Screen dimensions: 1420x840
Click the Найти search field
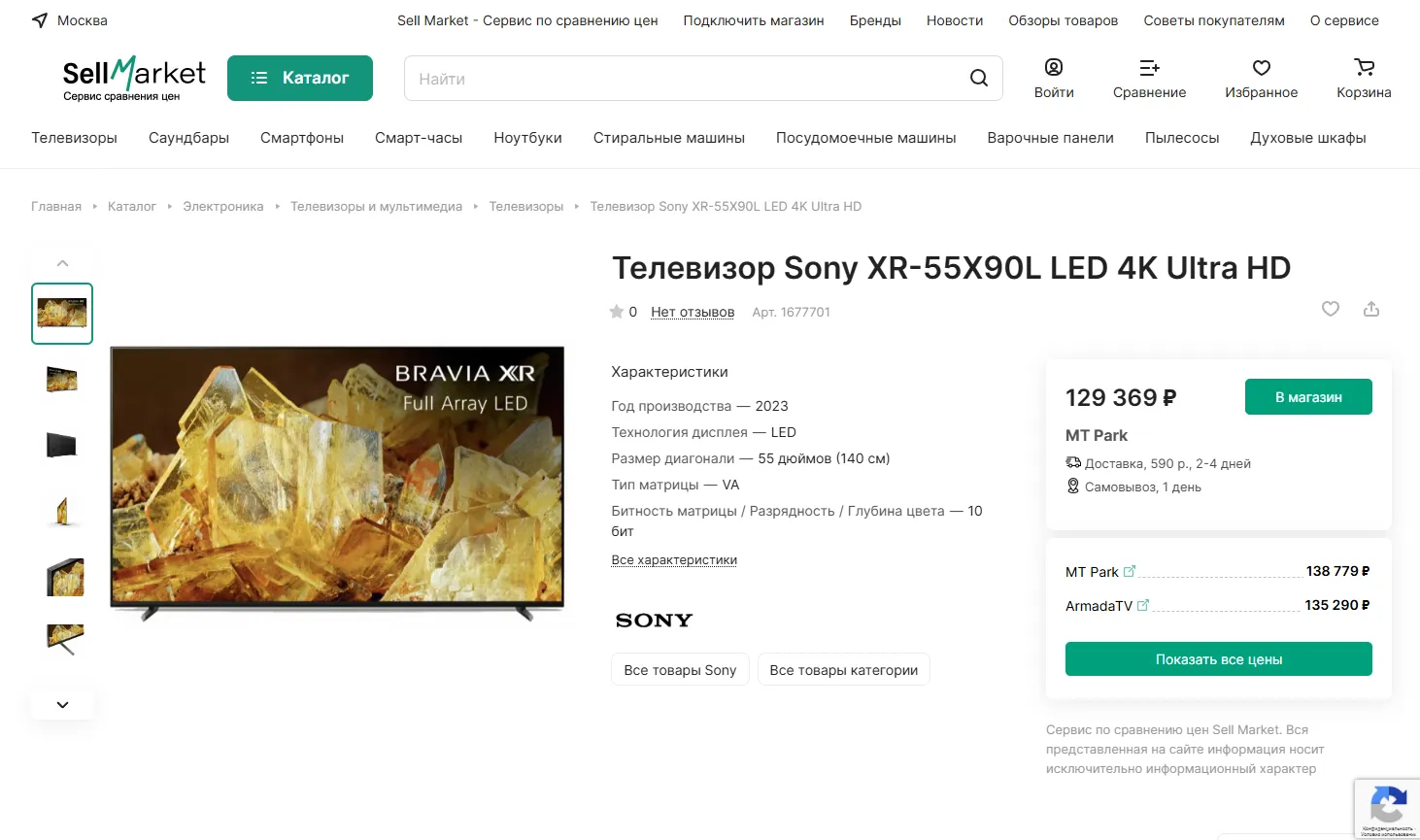[680, 79]
